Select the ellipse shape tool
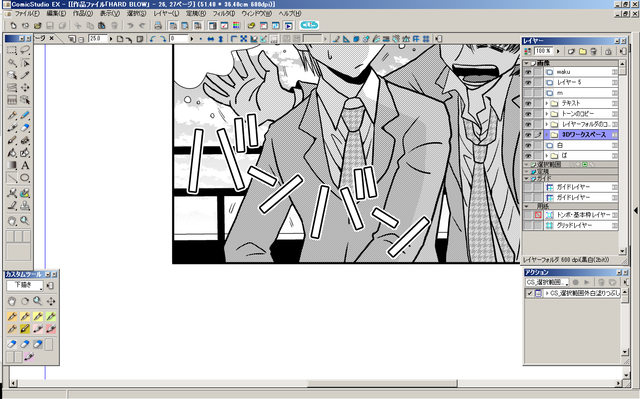640x399 pixels. [x=25, y=178]
